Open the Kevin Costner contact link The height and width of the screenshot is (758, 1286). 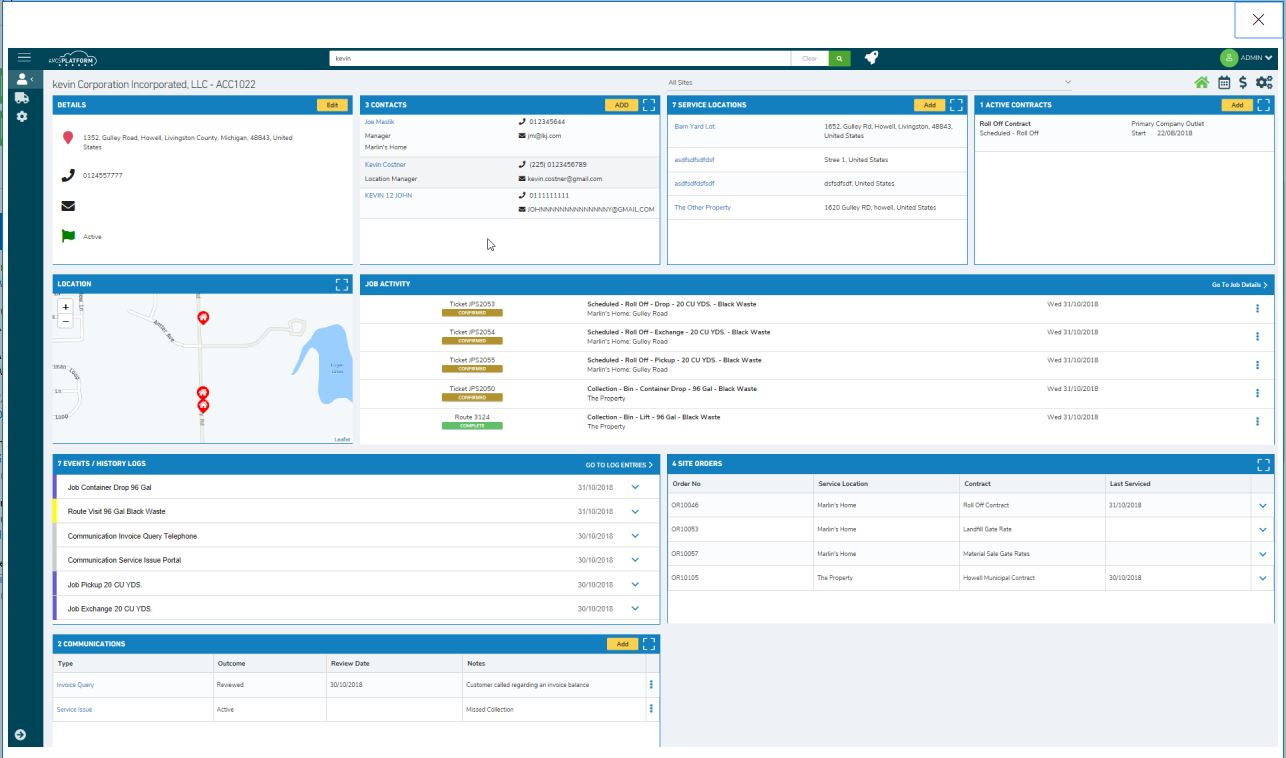pyautogui.click(x=385, y=162)
